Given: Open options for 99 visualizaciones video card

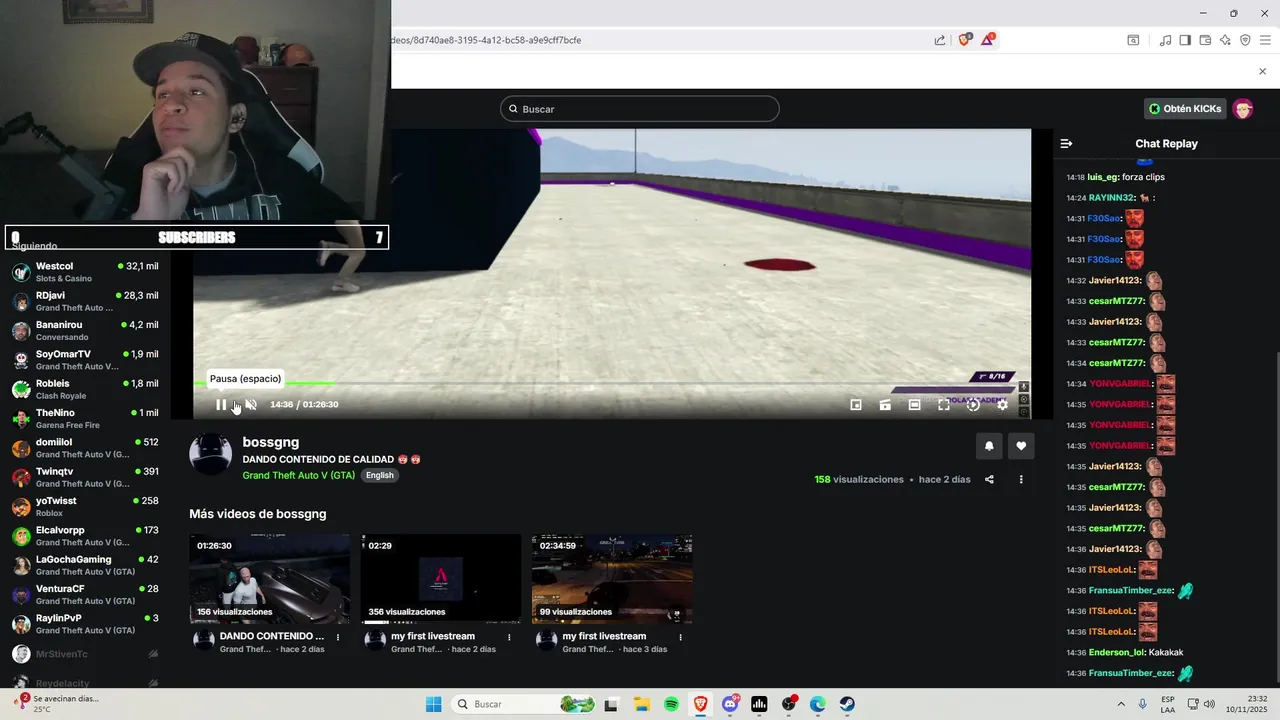Looking at the screenshot, I should click(x=680, y=637).
